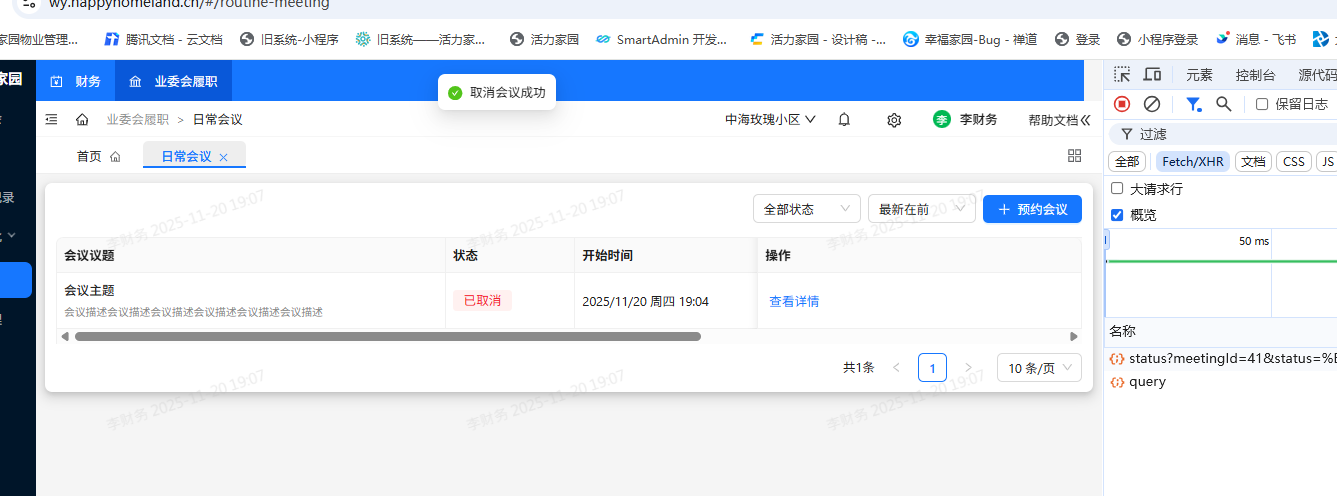
Task: Click the 帮助文档 link
Action: click(1053, 120)
